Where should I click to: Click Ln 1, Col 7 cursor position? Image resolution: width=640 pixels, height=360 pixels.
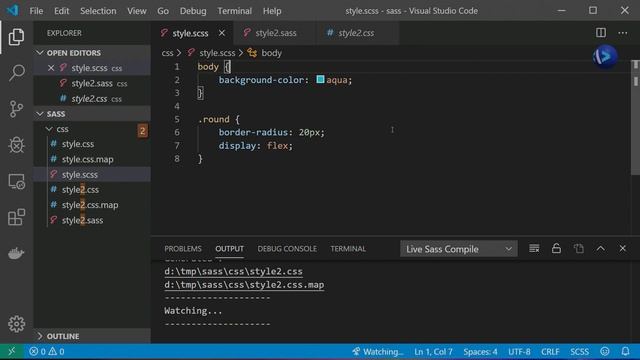pyautogui.click(x=433, y=351)
